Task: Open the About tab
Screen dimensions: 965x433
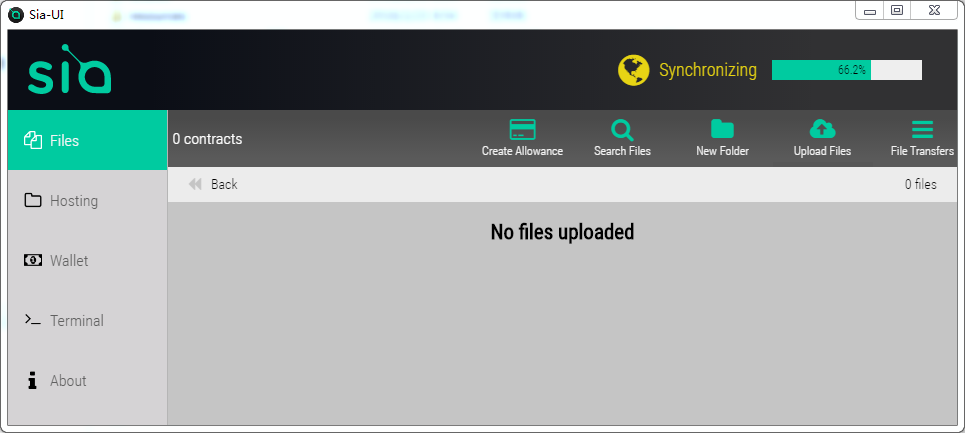Action: pyautogui.click(x=87, y=381)
